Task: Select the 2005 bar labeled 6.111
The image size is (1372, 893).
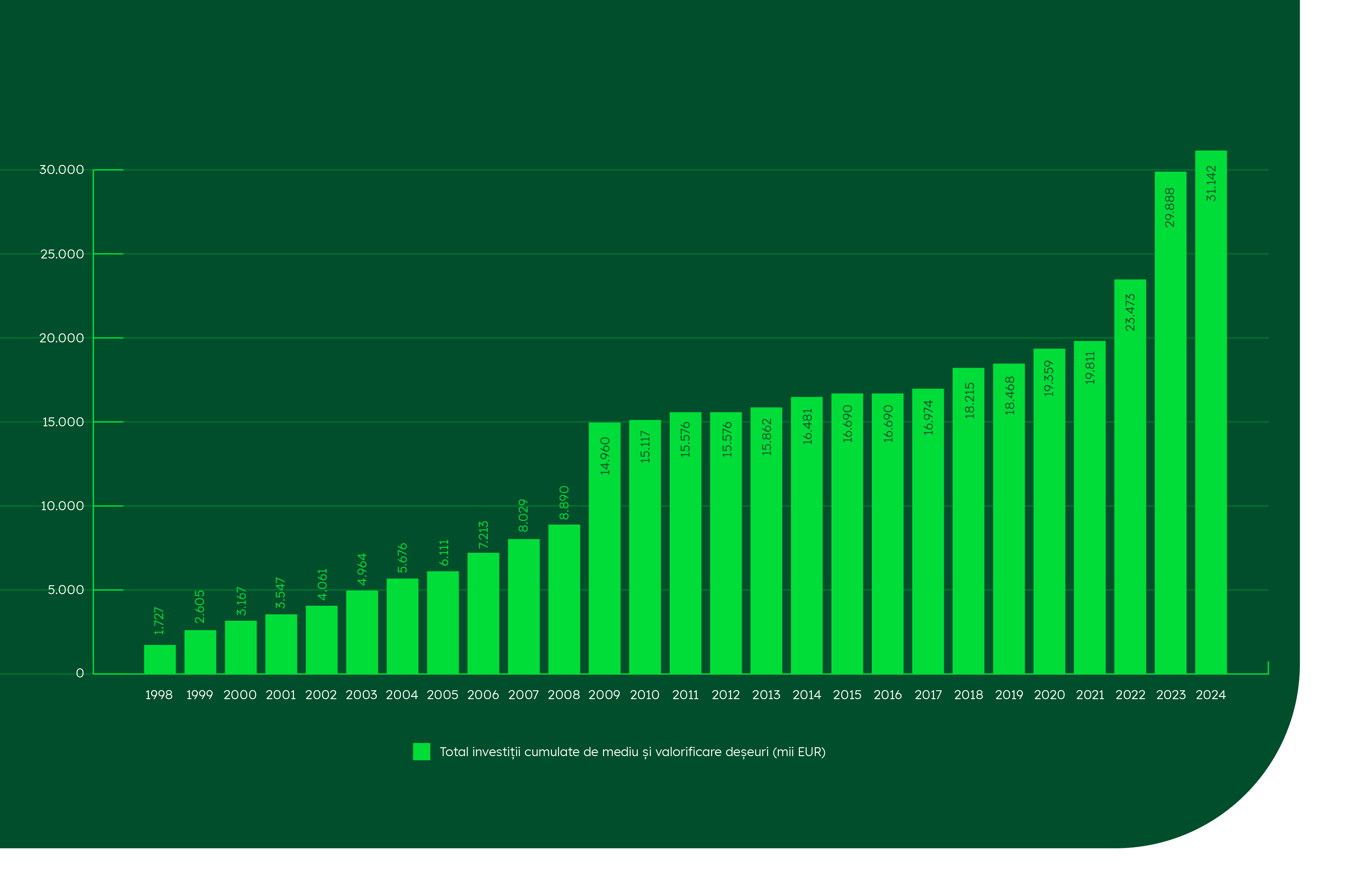Action: click(x=443, y=622)
